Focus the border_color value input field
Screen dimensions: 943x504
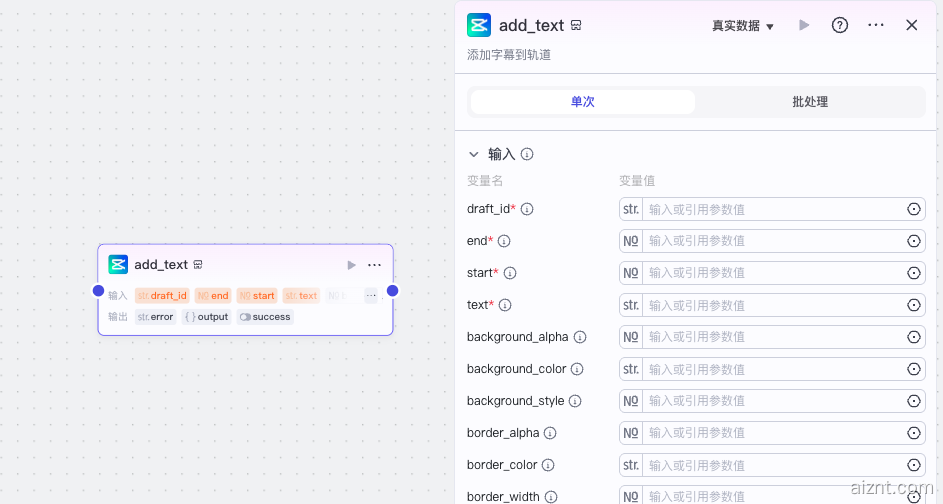click(772, 465)
